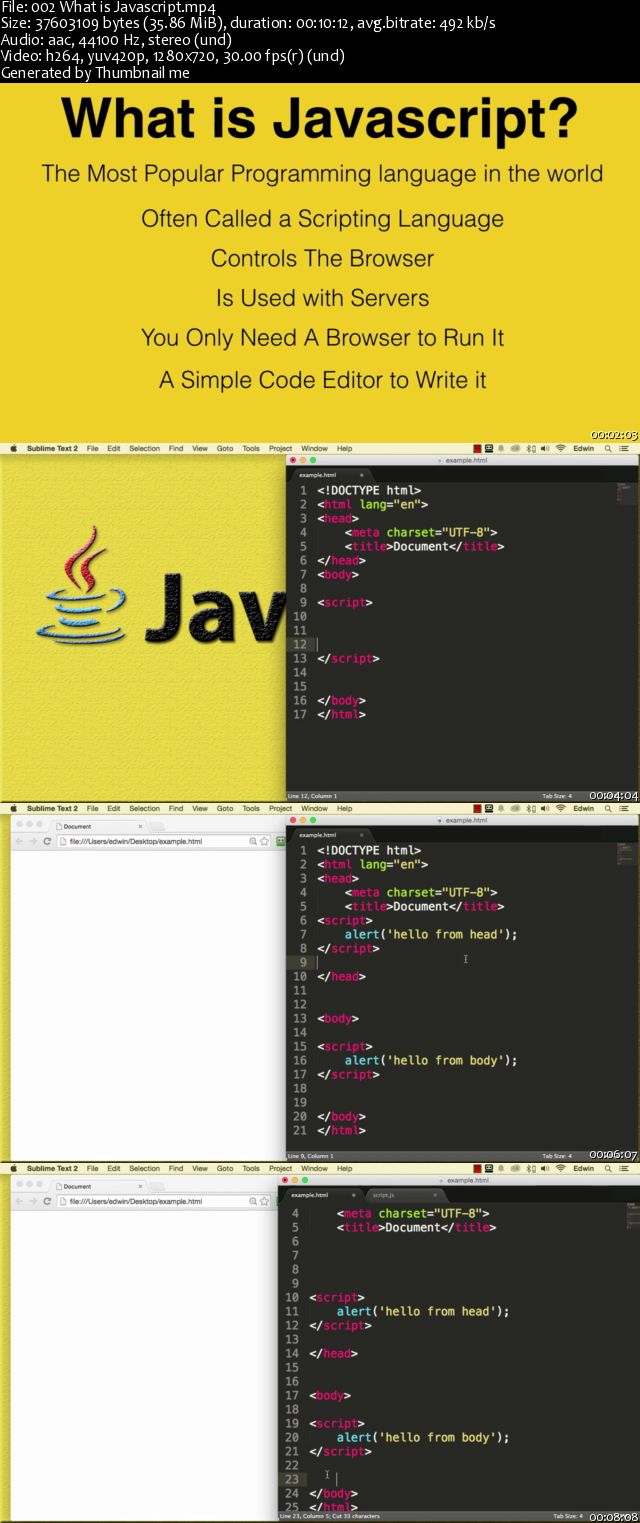Open Apple menu in the 00:08:08 frame

13,1169
